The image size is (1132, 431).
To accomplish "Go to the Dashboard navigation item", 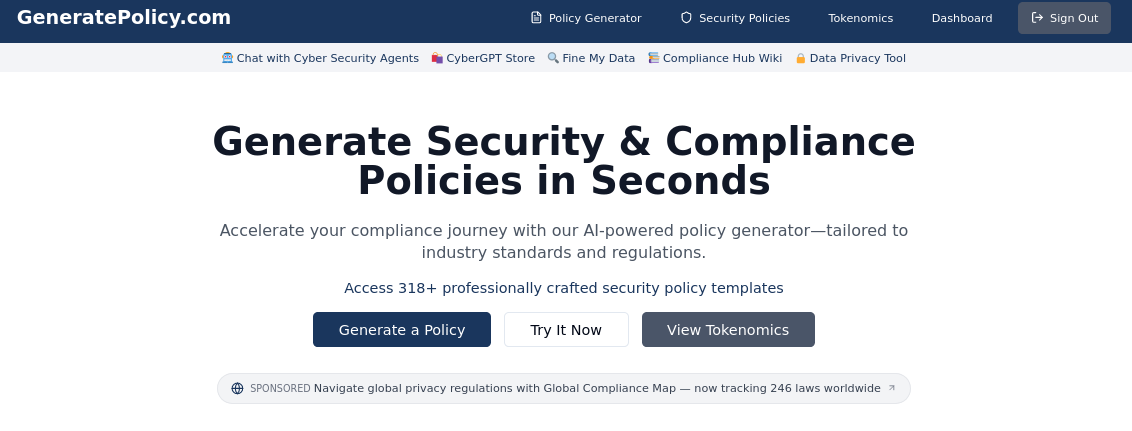I will point(962,18).
